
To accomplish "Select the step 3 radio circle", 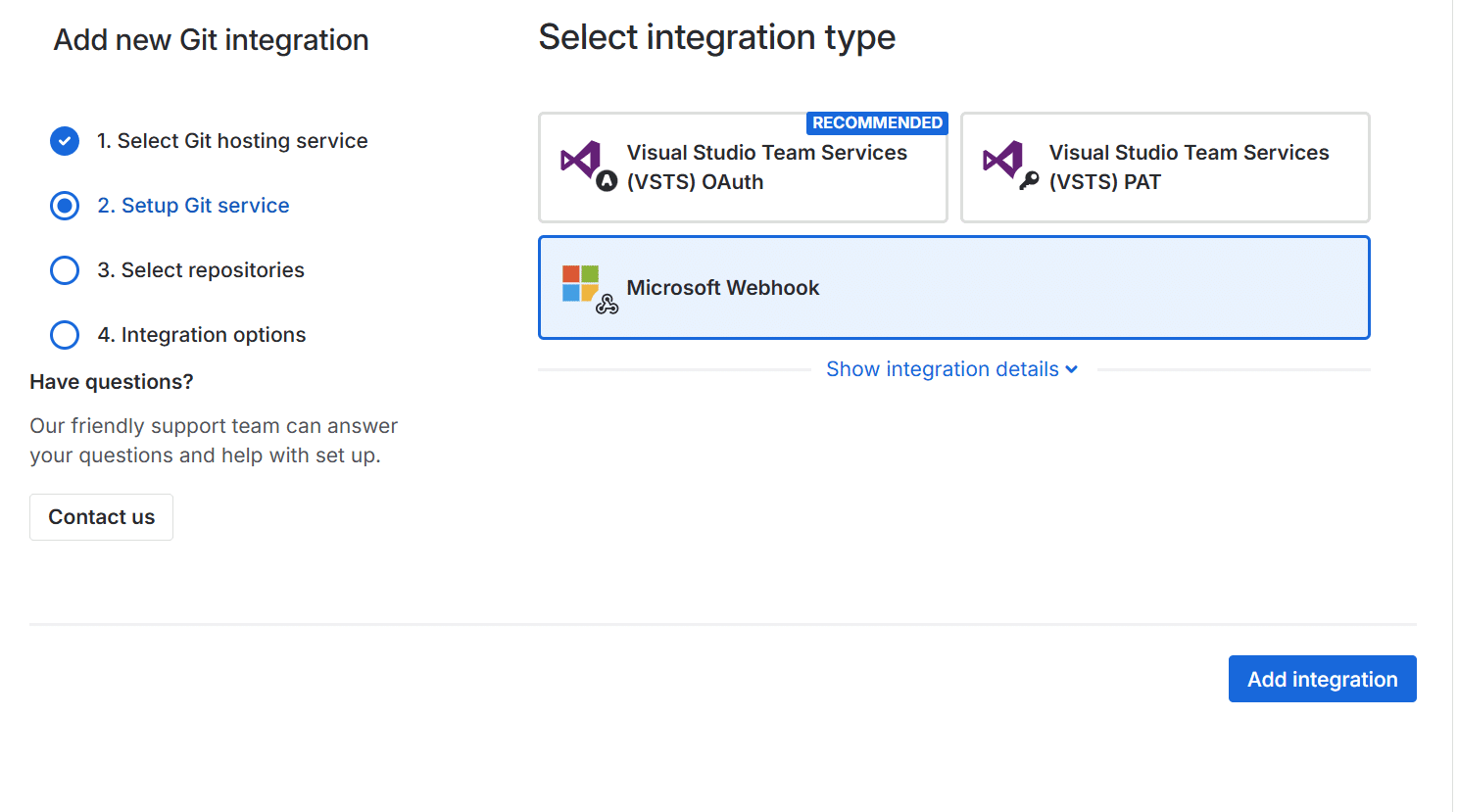I will 65,270.
